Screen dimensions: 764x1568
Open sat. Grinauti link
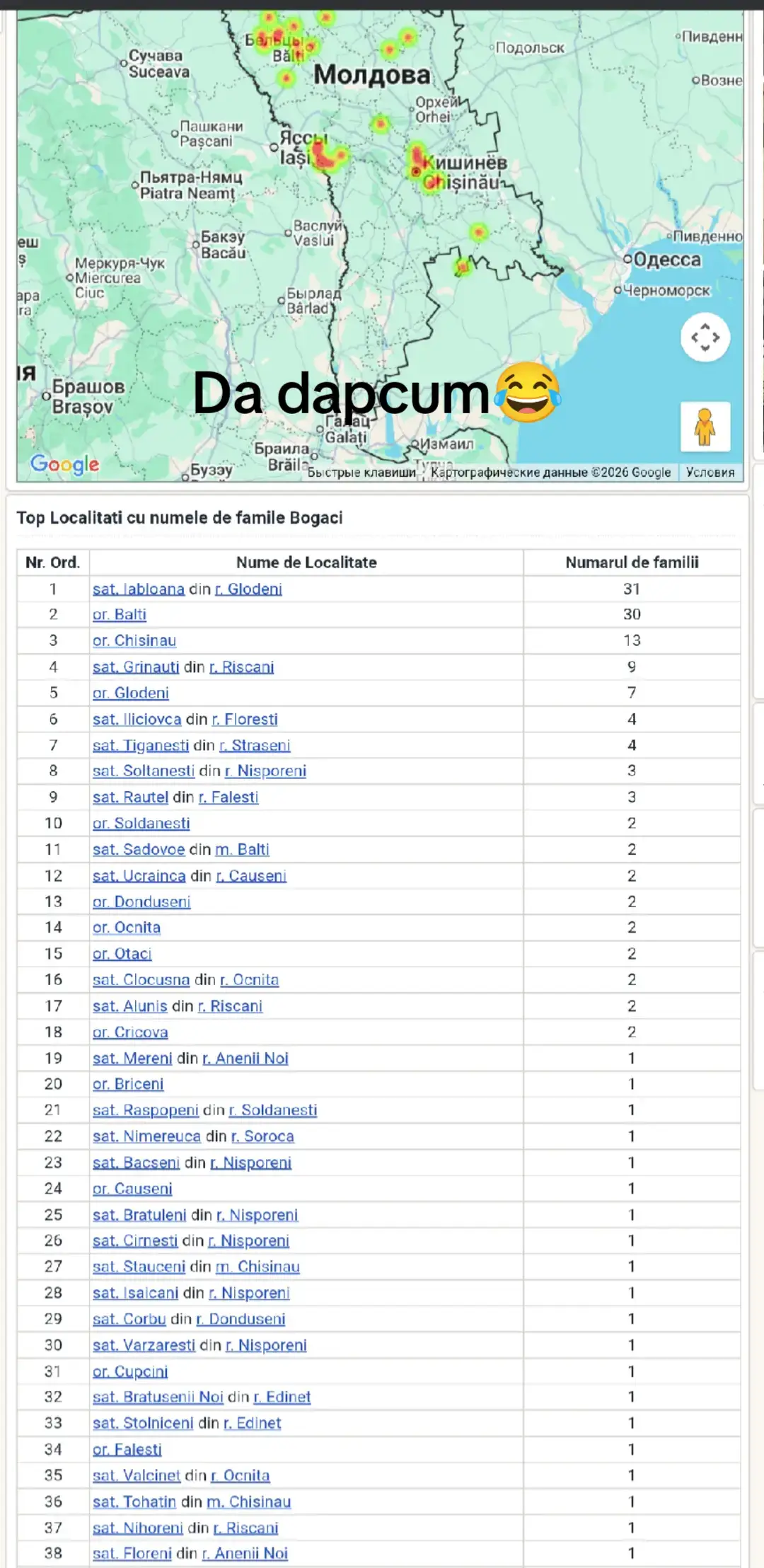pos(136,667)
